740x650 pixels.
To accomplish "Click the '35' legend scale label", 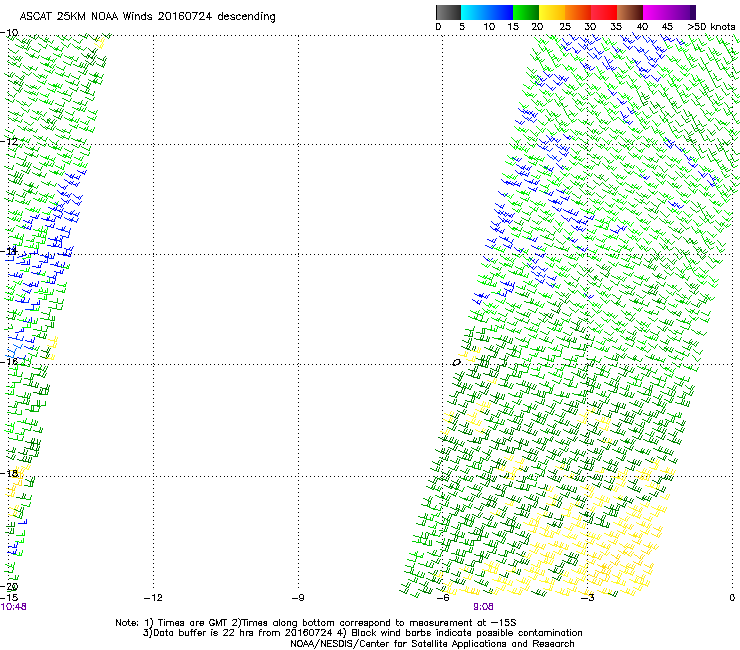I will (616, 26).
